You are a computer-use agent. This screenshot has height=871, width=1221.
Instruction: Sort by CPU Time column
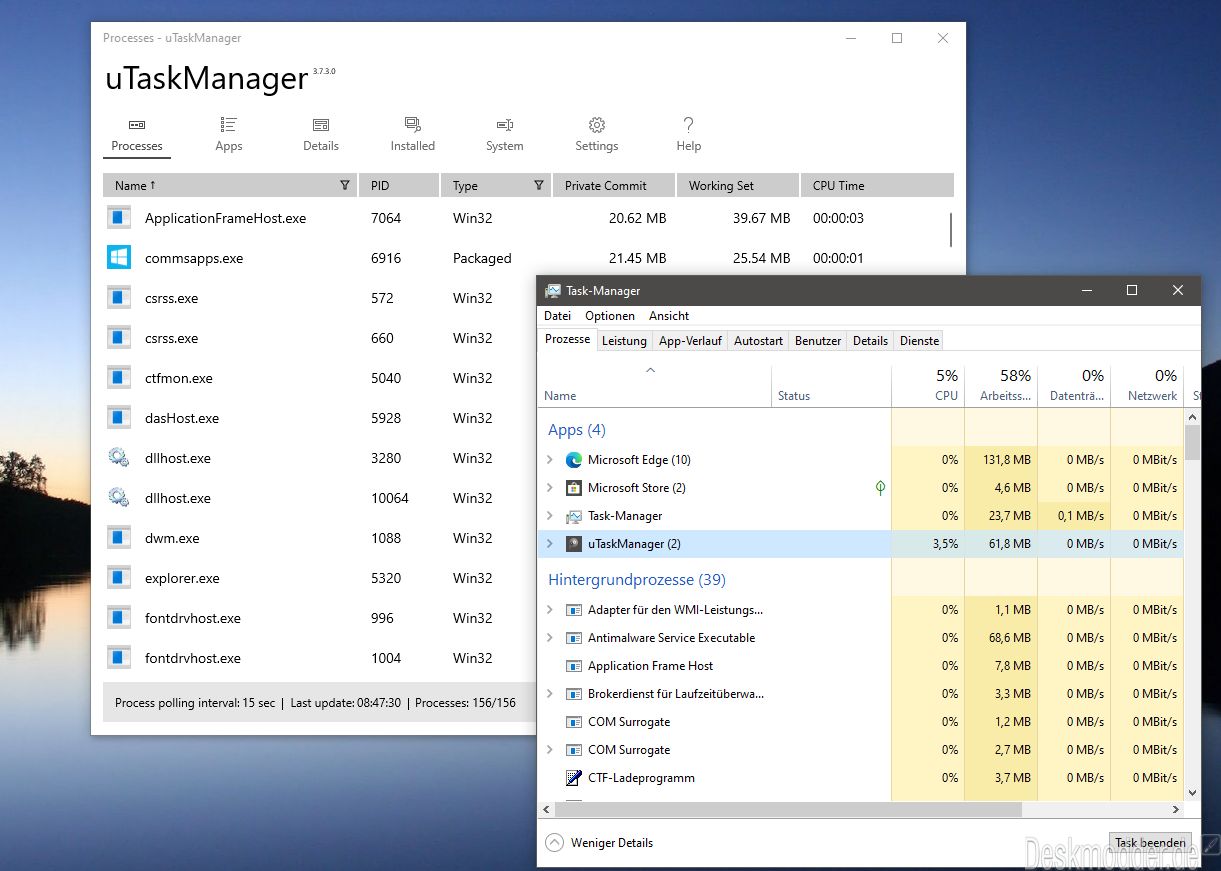coord(877,185)
